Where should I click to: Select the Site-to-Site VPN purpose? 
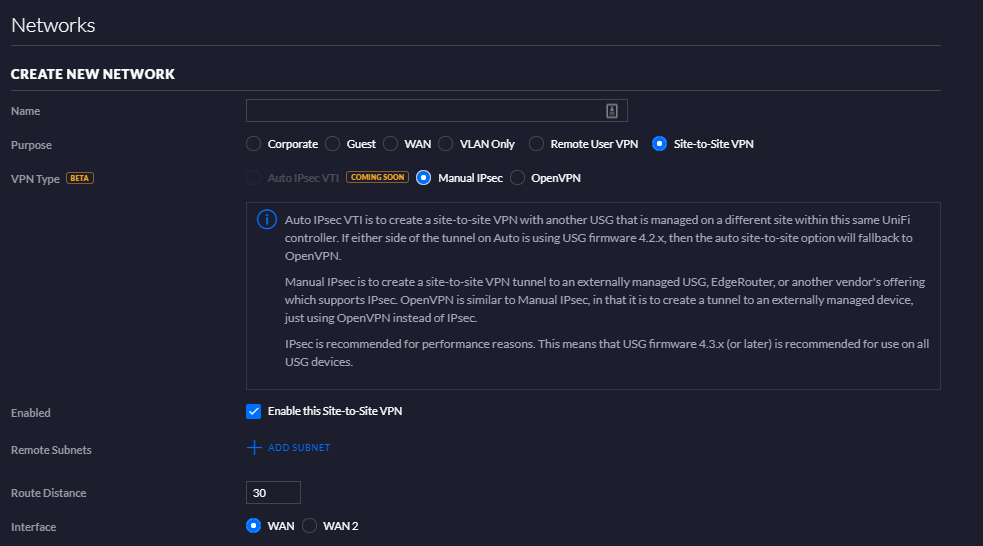(659, 144)
